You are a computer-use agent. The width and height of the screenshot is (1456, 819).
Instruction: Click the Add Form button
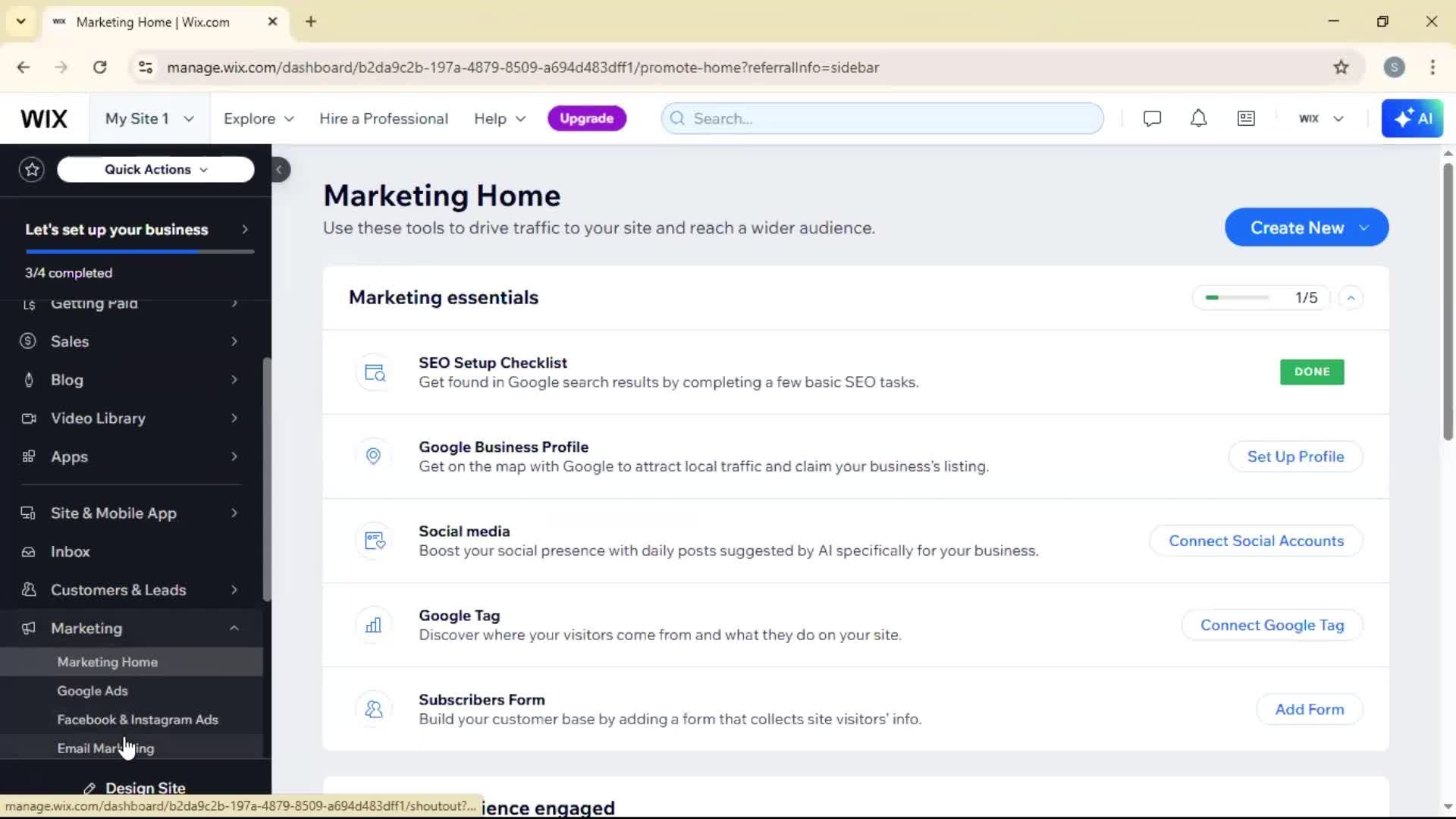[1309, 709]
